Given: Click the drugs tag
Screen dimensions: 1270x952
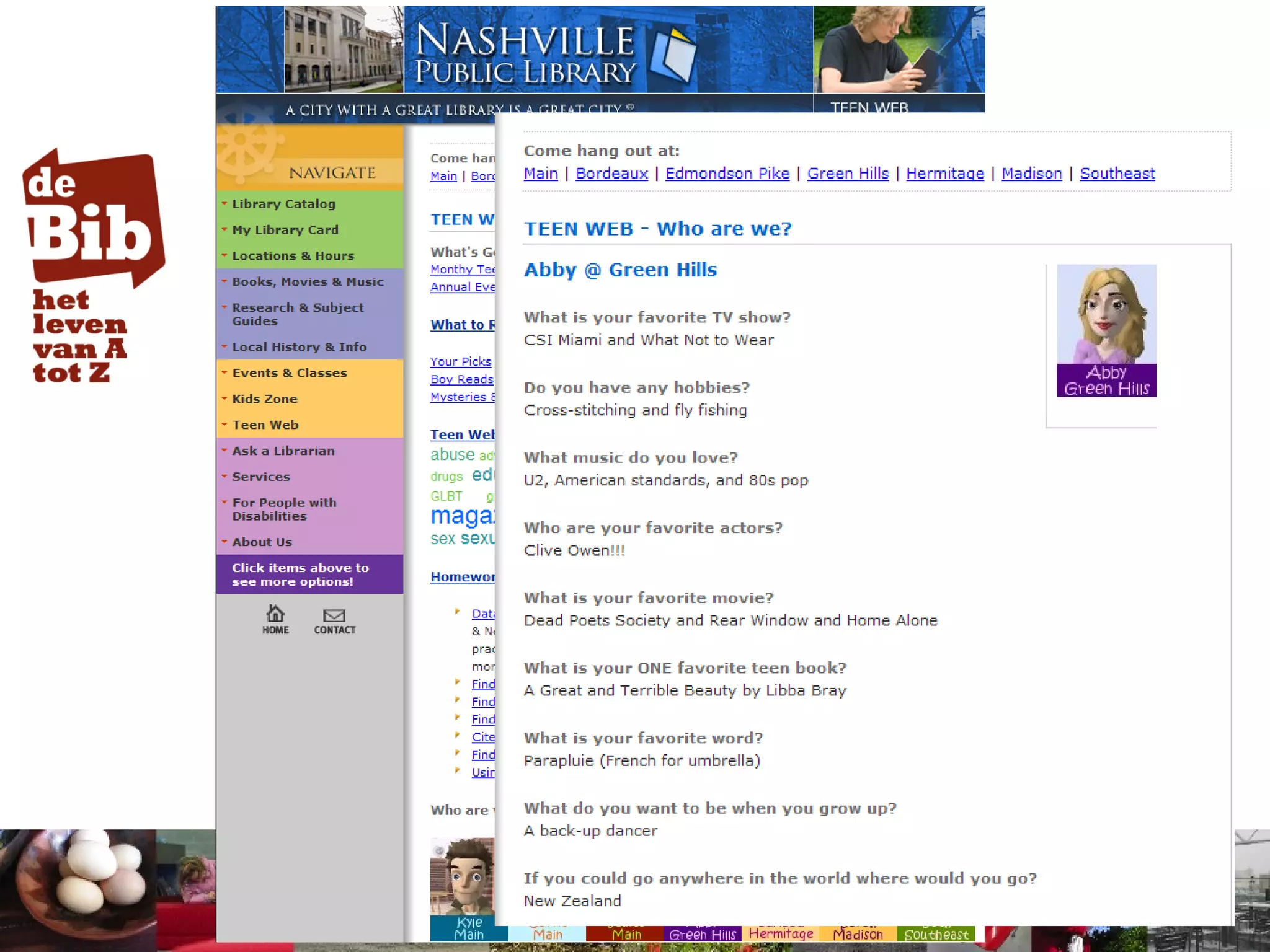Looking at the screenshot, I should pos(446,476).
